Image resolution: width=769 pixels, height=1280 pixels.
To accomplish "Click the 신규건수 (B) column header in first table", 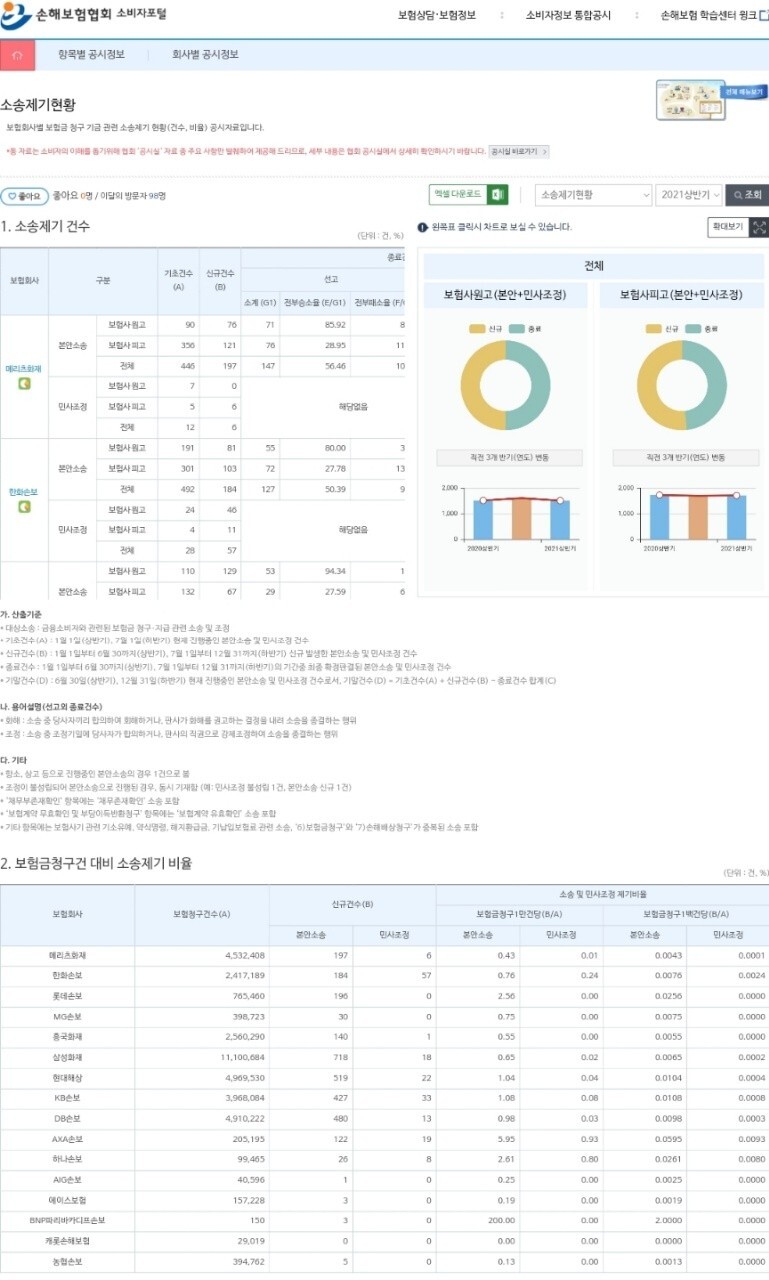I will [220, 281].
